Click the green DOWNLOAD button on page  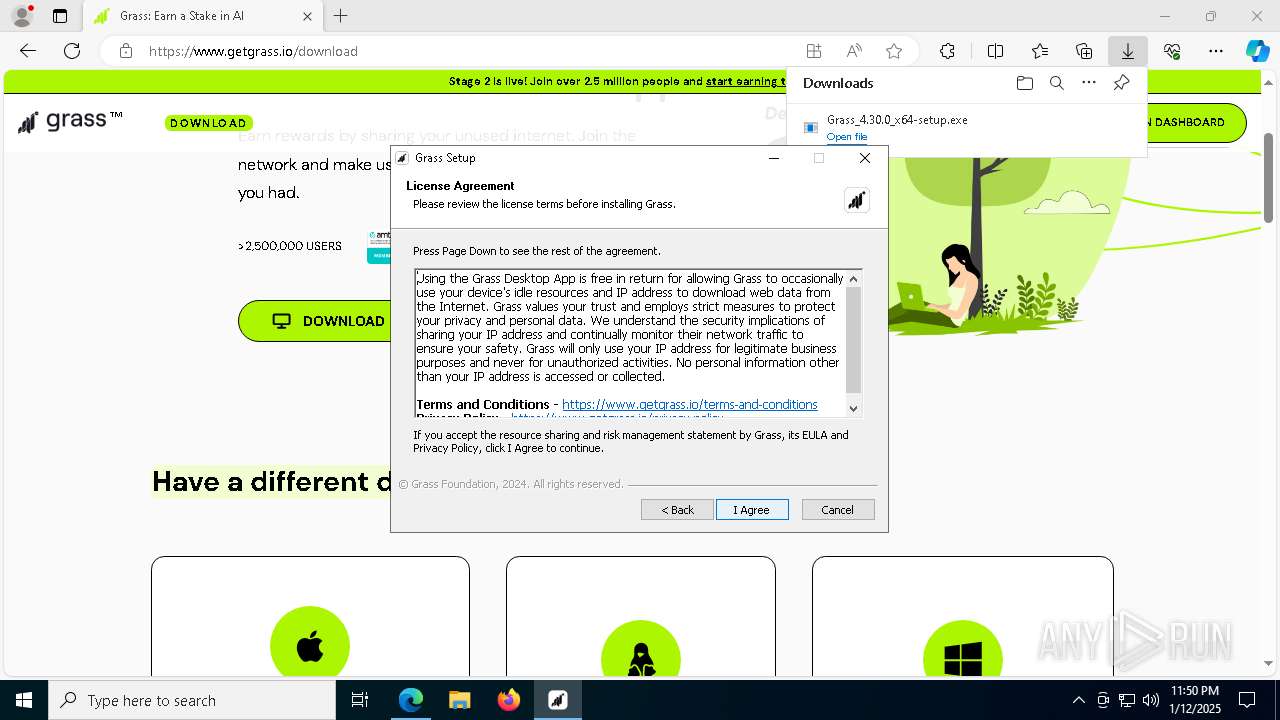[315, 321]
